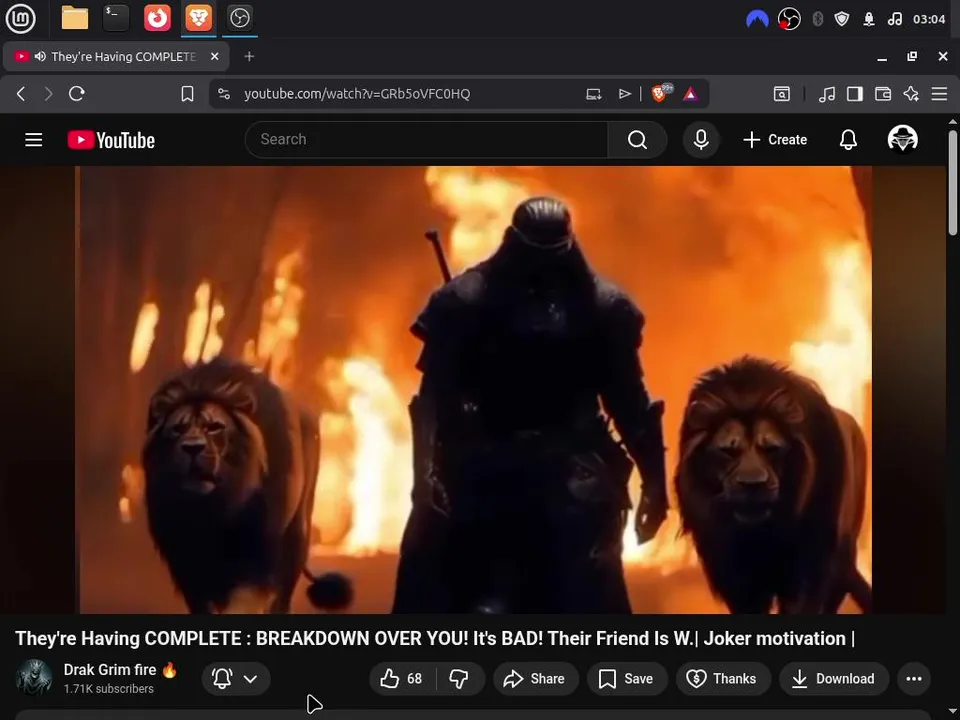
Task: Expand the subscription notification bell dropdown
Action: [236, 678]
